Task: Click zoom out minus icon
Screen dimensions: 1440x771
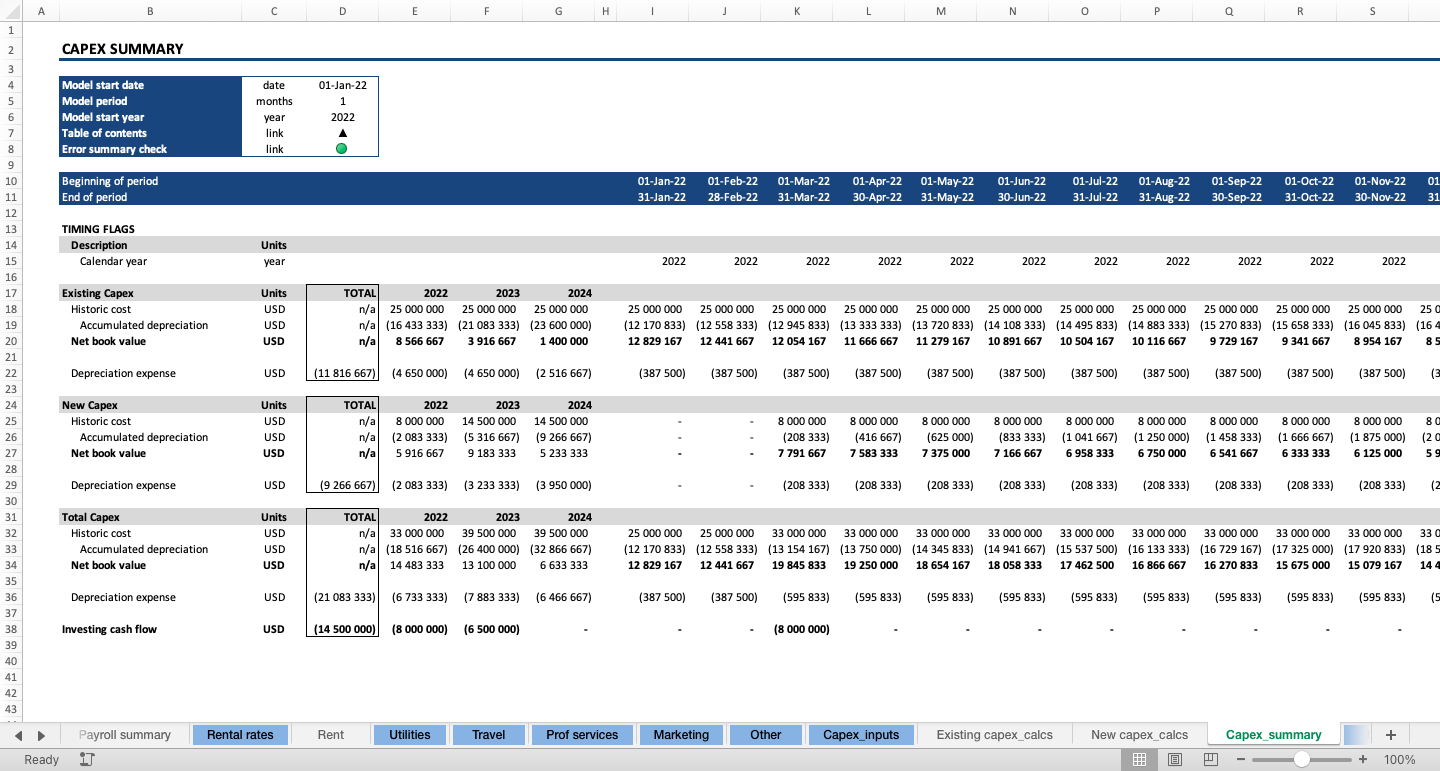Action: (x=1241, y=760)
